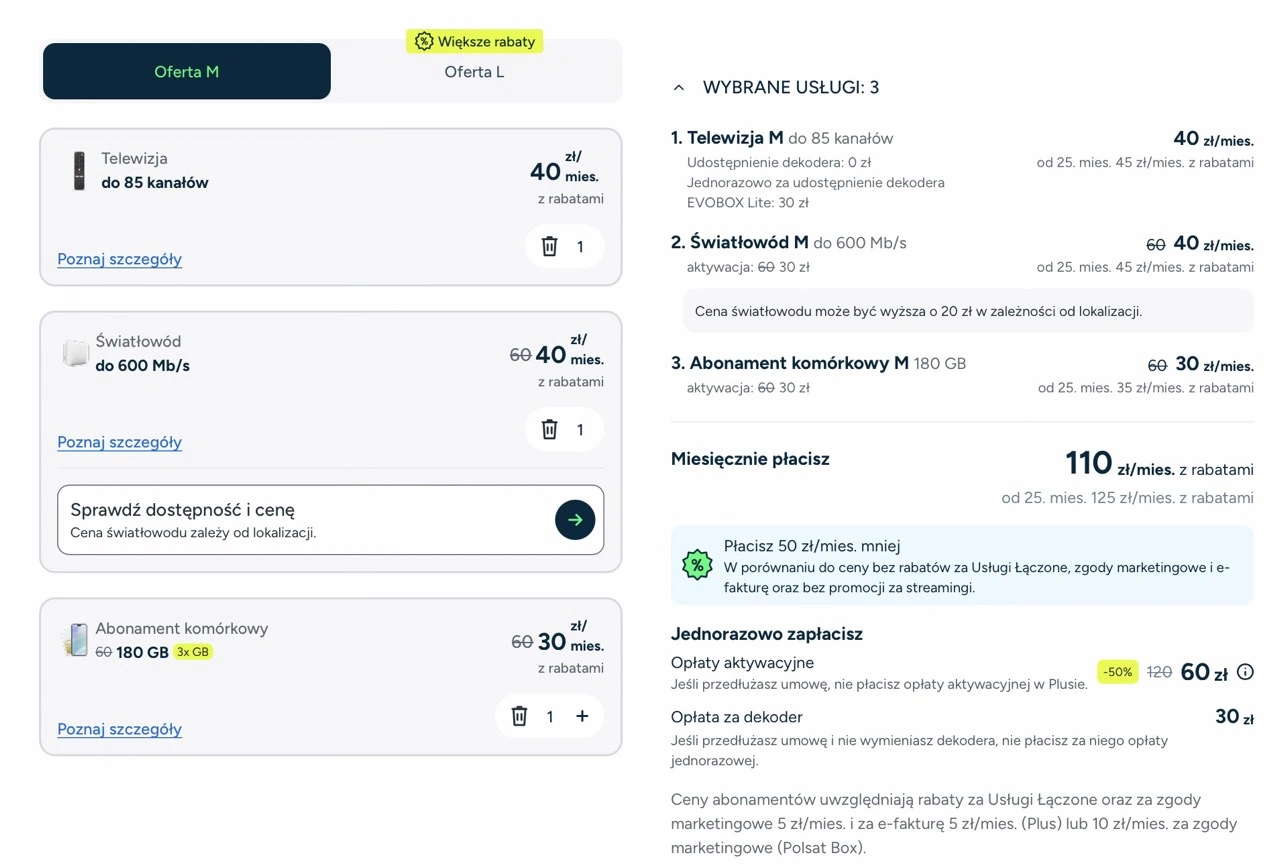This screenshot has height=864, width=1280.
Task: Click the -50% discount tag
Action: coord(1118,672)
